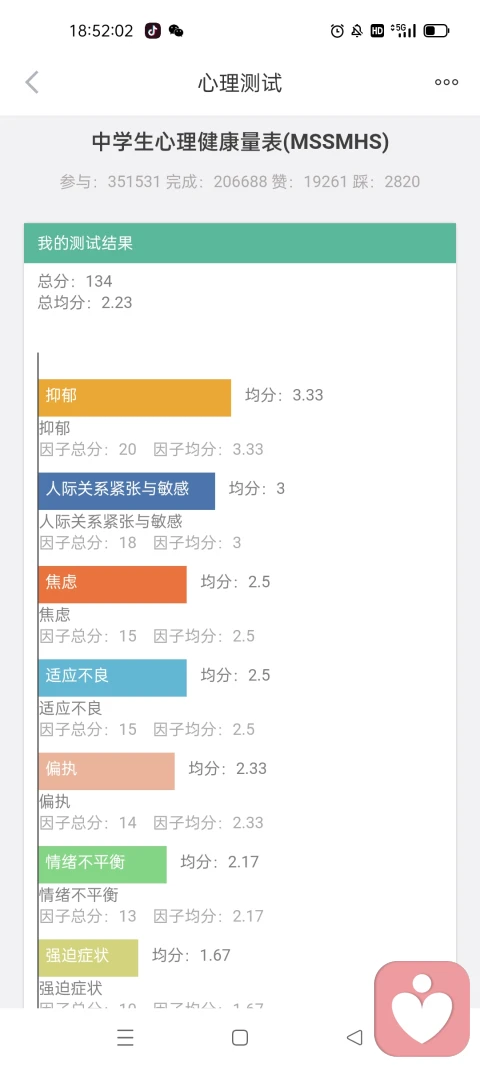Tap the triangle back navigation button
This screenshot has width=480, height=1067.
tap(354, 1037)
